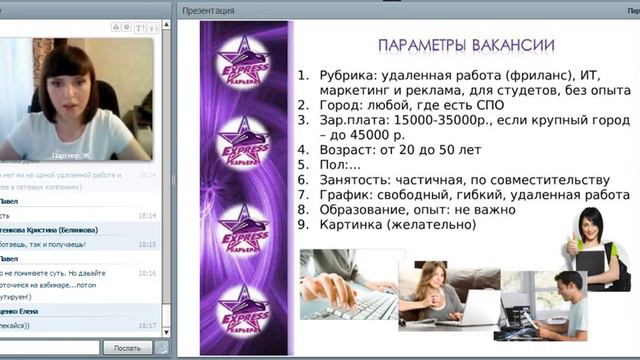640x360 pixels.
Task: Decrease chat font size with small T icon
Action: 153,28
